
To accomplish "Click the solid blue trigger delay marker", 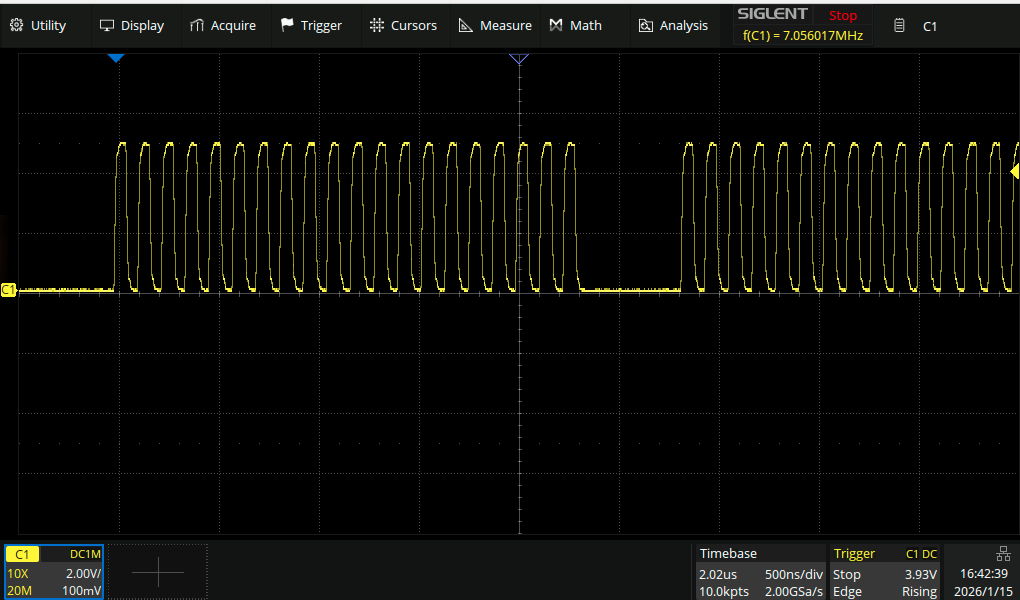I will (x=116, y=59).
